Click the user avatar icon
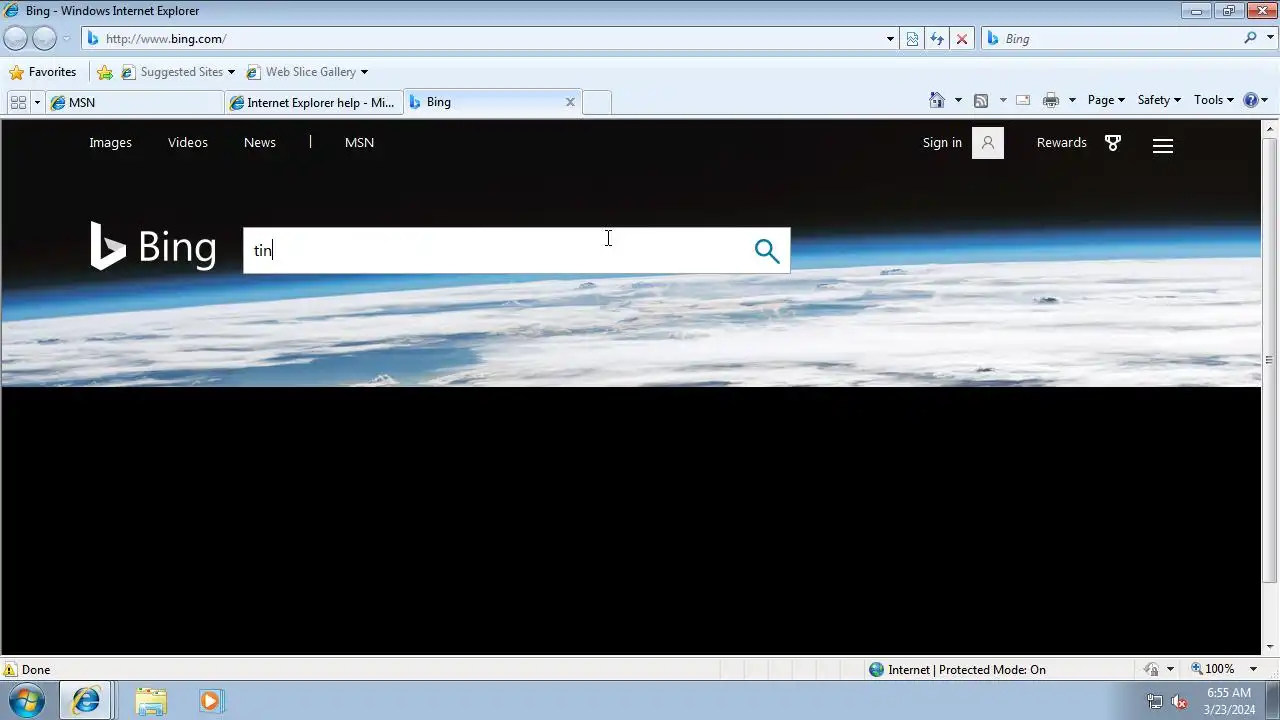Screen dimensions: 1280x720 988,143
